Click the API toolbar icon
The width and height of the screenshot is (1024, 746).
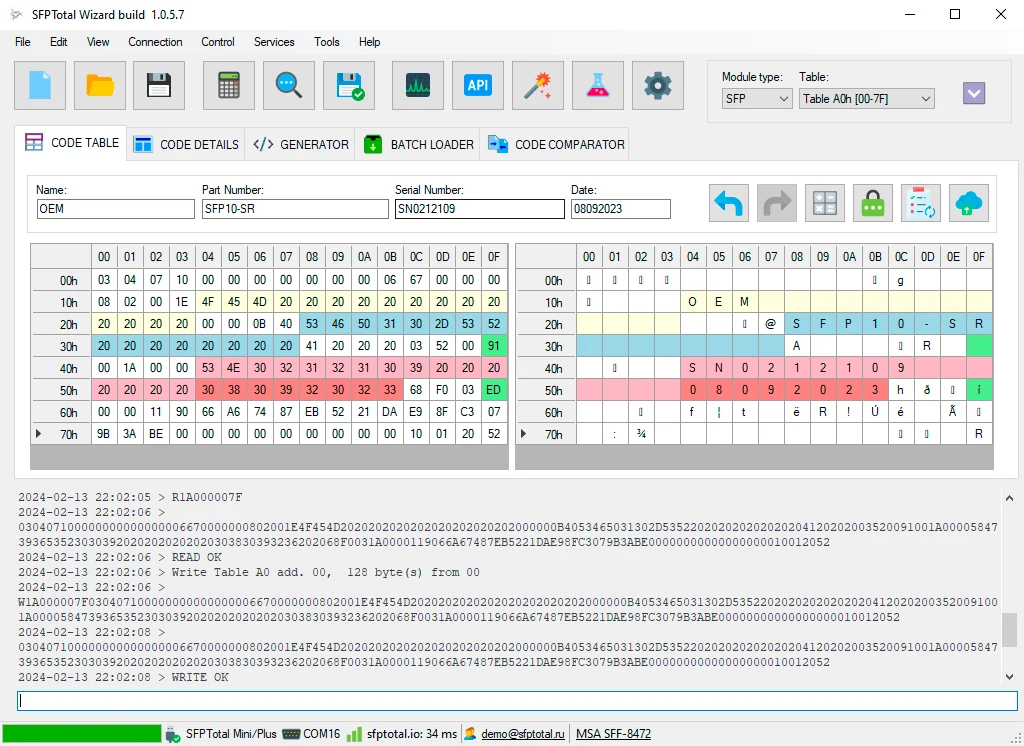tap(478, 86)
